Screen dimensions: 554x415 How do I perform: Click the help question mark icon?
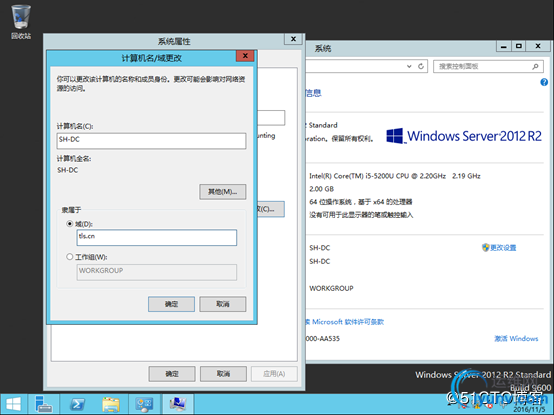tap(544, 82)
